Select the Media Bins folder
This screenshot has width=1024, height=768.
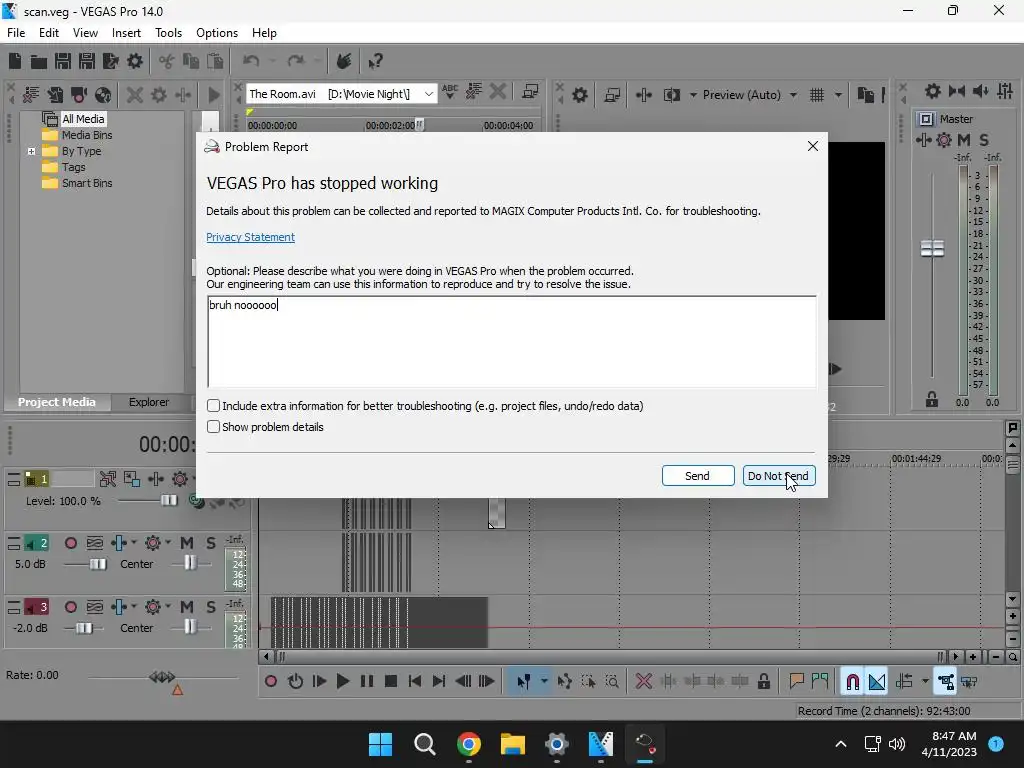(x=87, y=135)
